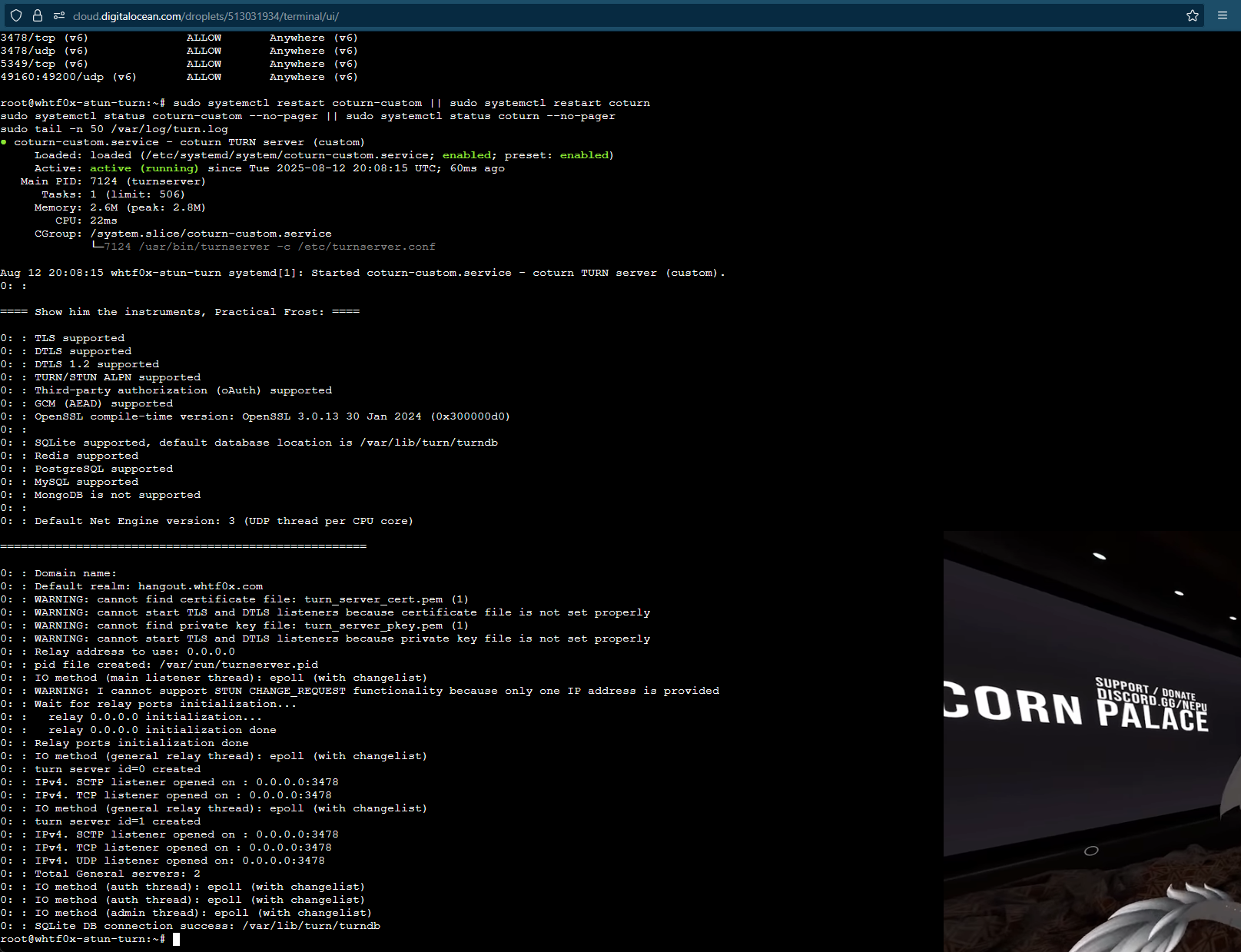Click the DISCORD.GG/NEPU text in video
Image resolution: width=1241 pixels, height=952 pixels.
[x=1151, y=700]
